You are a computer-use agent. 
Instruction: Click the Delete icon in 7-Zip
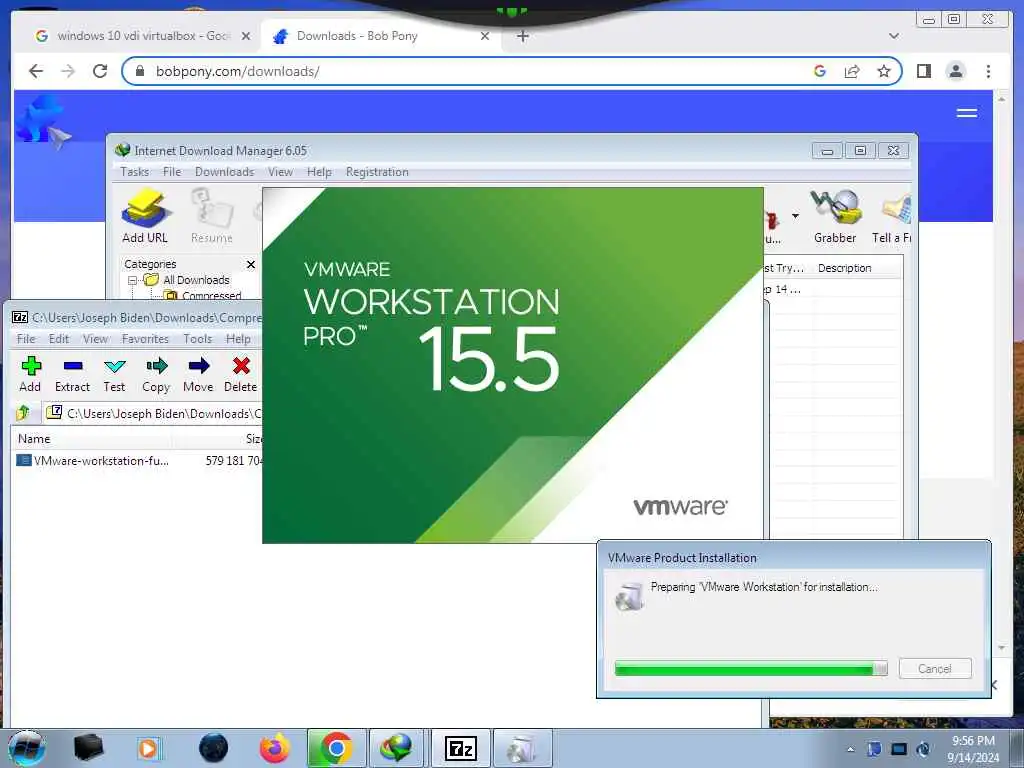(x=240, y=374)
